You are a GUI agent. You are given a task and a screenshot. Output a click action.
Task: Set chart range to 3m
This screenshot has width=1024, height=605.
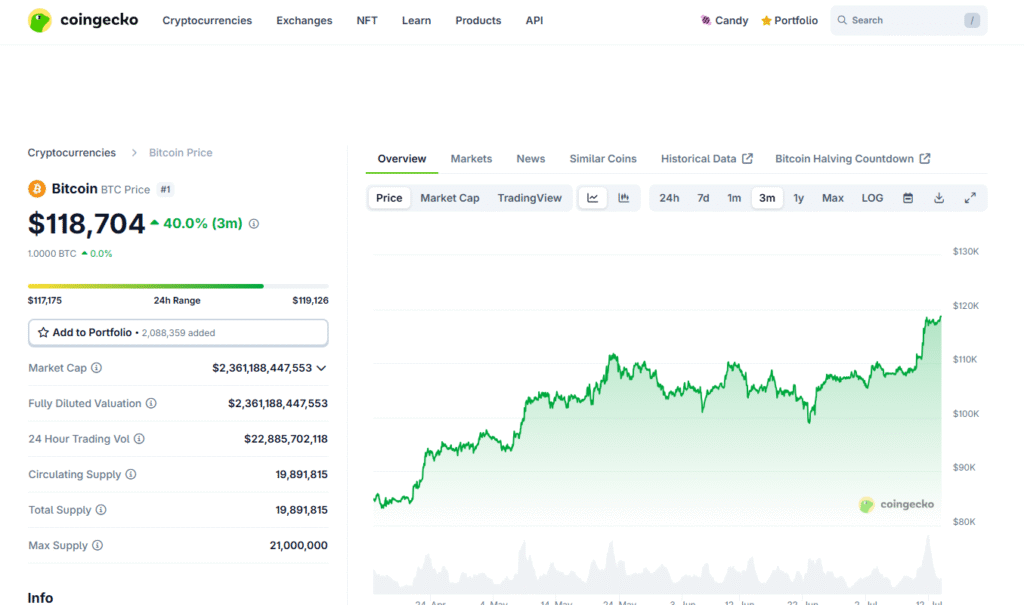pos(767,198)
